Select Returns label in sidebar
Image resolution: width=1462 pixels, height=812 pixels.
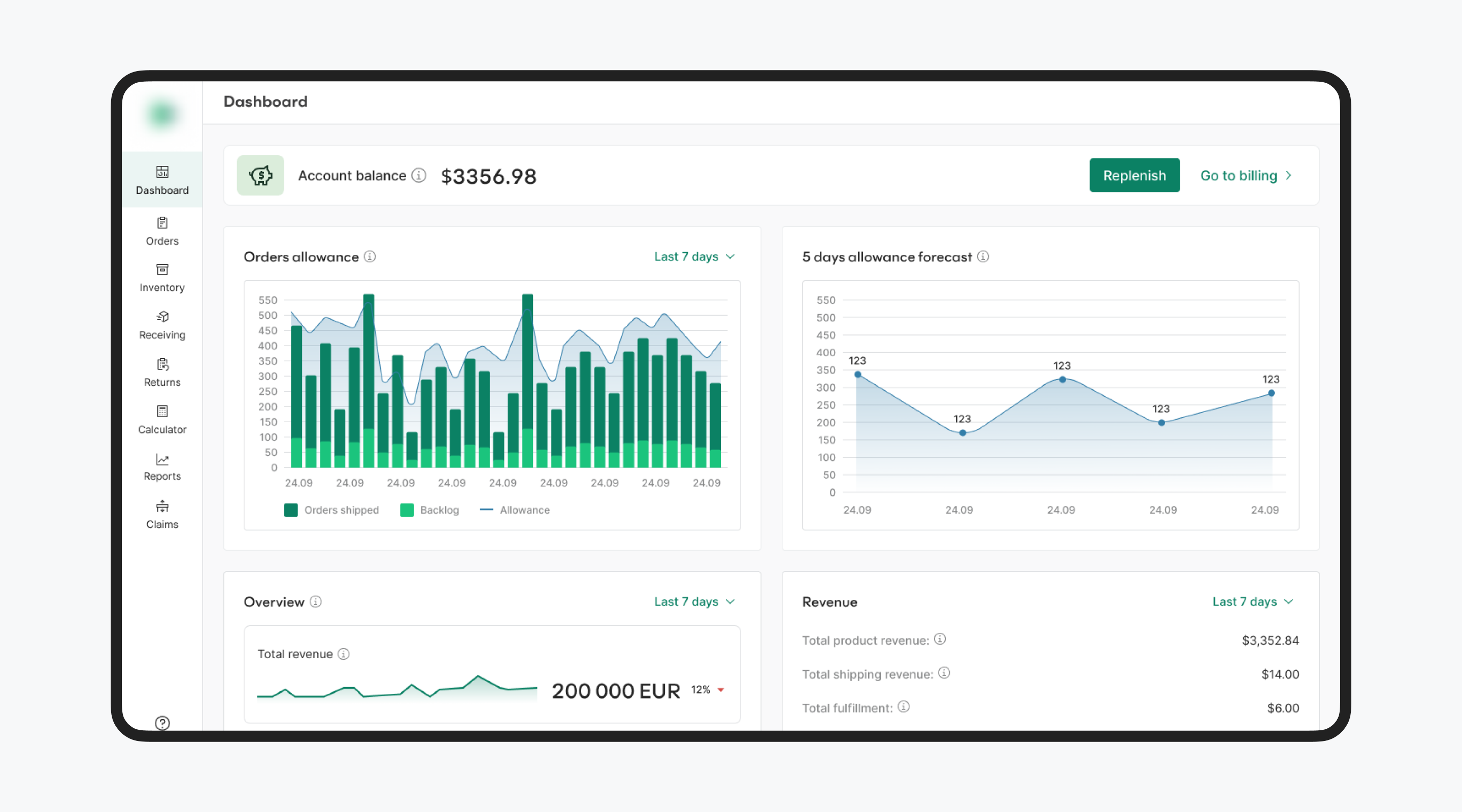tap(162, 383)
